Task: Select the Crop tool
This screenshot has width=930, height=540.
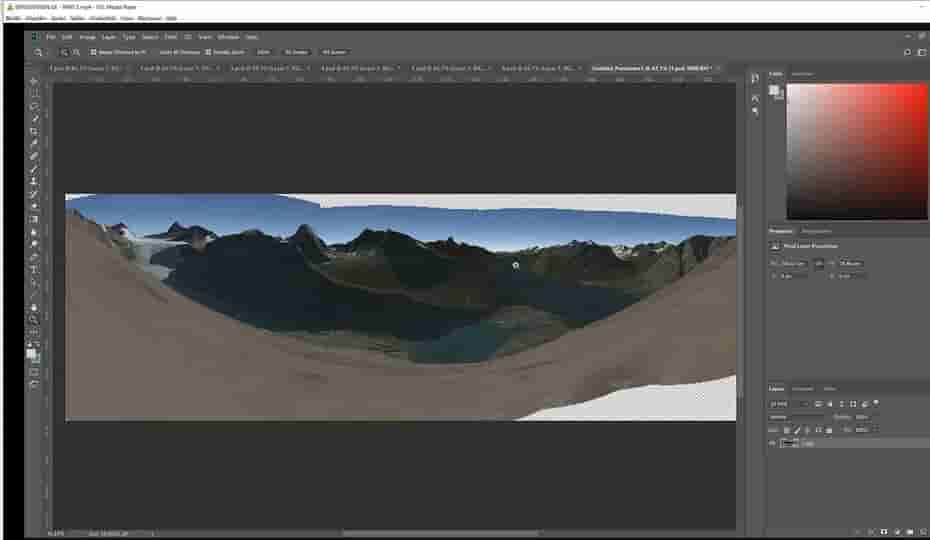Action: [34, 131]
